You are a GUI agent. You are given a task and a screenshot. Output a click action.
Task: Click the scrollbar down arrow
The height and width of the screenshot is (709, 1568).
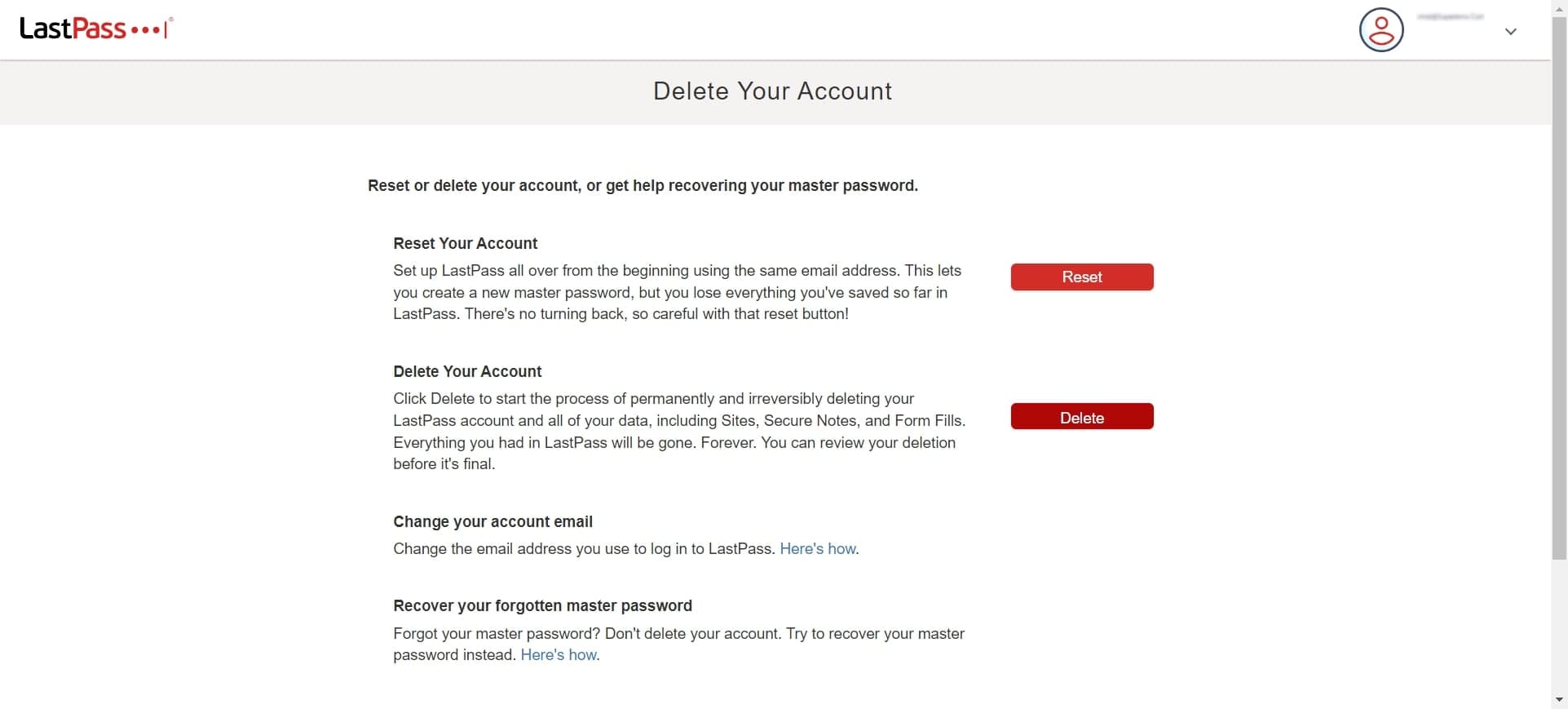tap(1559, 700)
